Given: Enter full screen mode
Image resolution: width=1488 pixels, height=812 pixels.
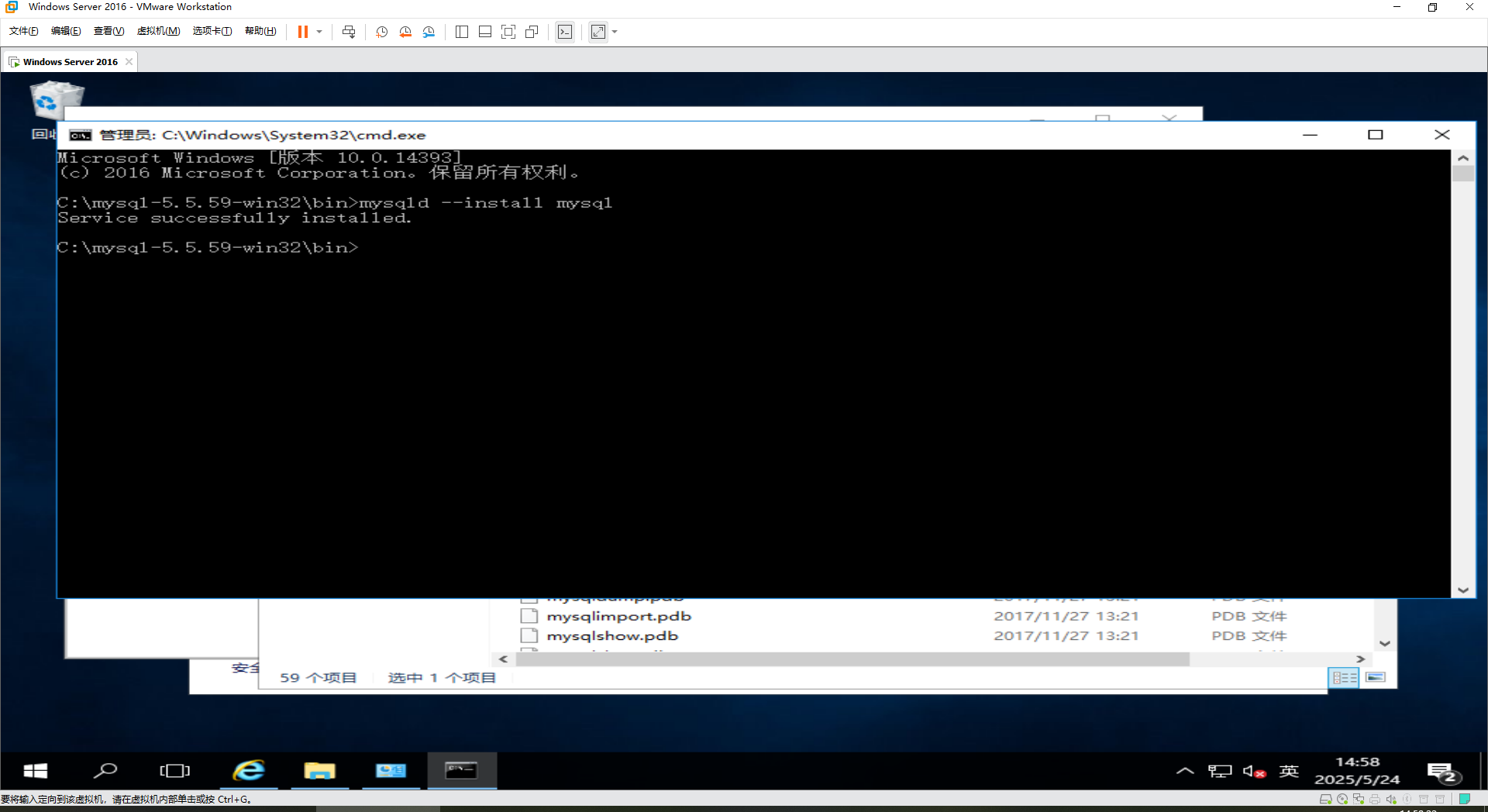Looking at the screenshot, I should tap(508, 32).
